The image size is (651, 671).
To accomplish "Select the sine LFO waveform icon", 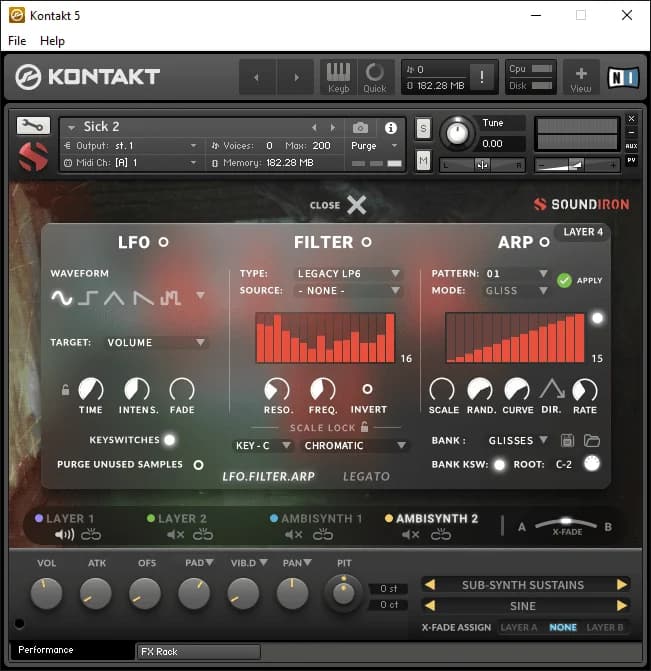I will pyautogui.click(x=62, y=297).
